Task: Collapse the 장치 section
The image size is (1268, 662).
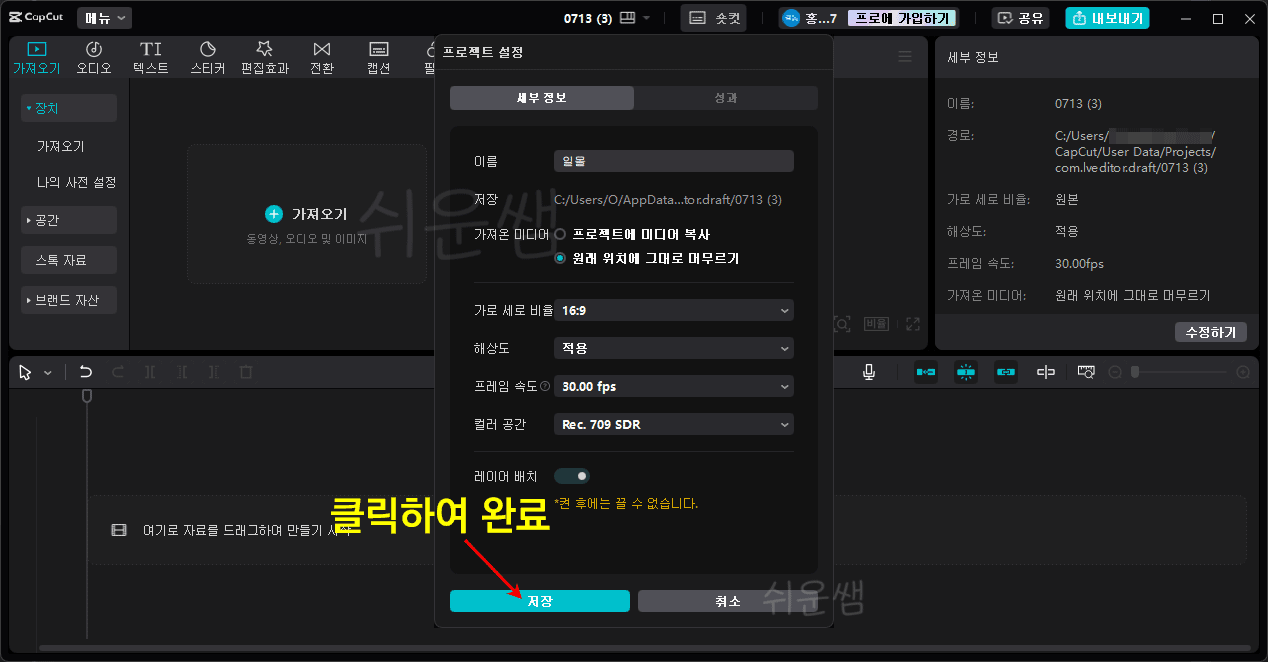Action: [69, 108]
